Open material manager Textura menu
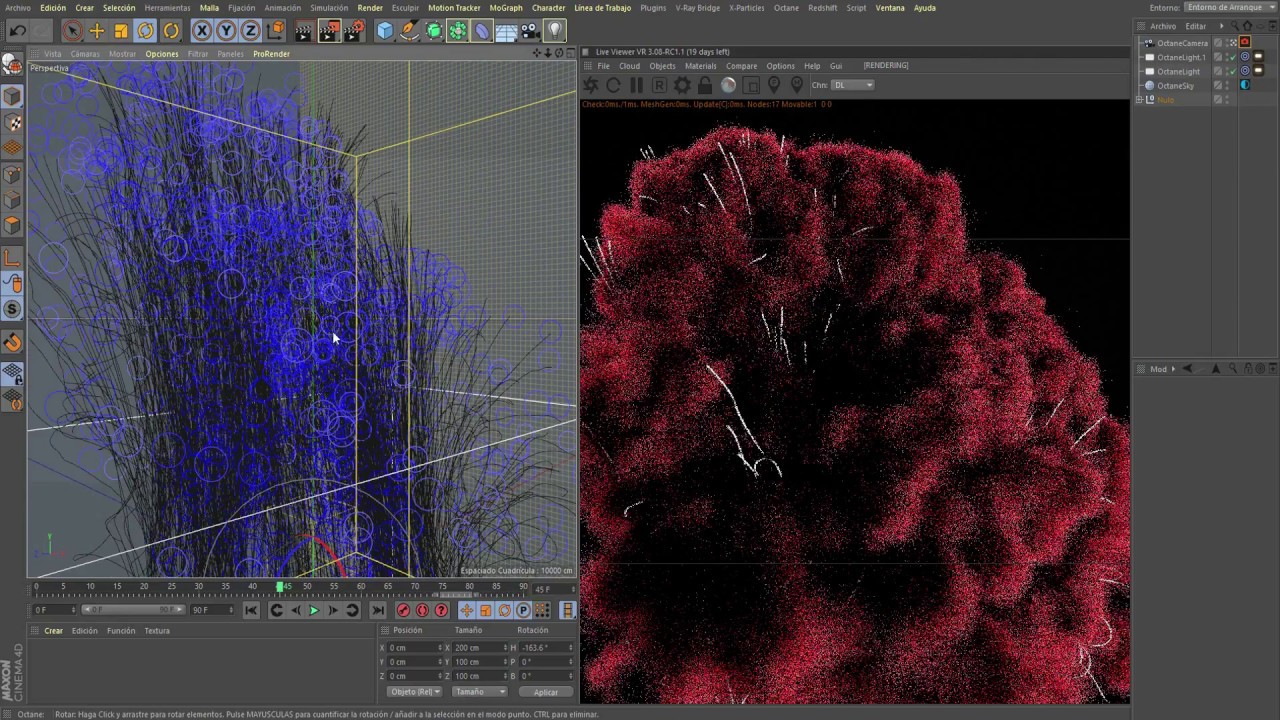 (x=157, y=631)
